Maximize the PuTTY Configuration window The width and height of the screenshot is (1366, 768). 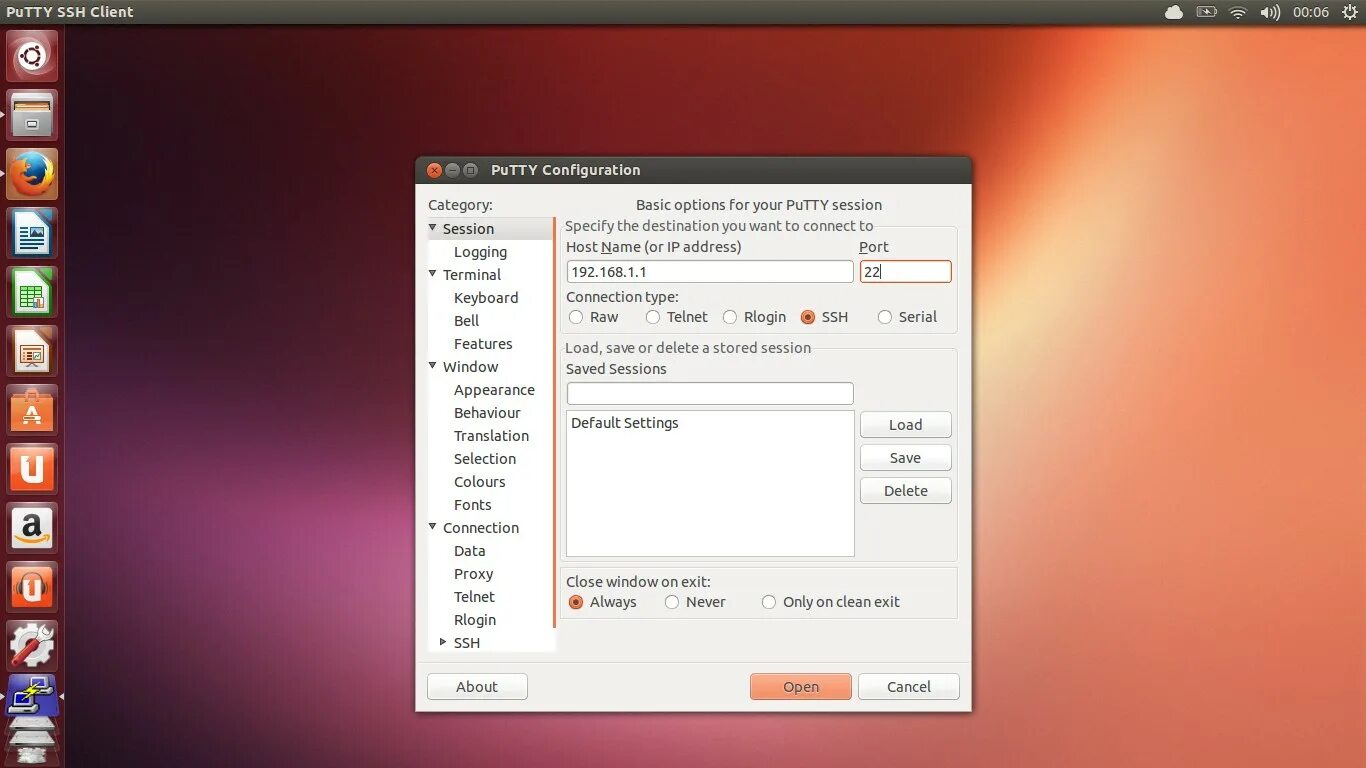click(x=470, y=170)
